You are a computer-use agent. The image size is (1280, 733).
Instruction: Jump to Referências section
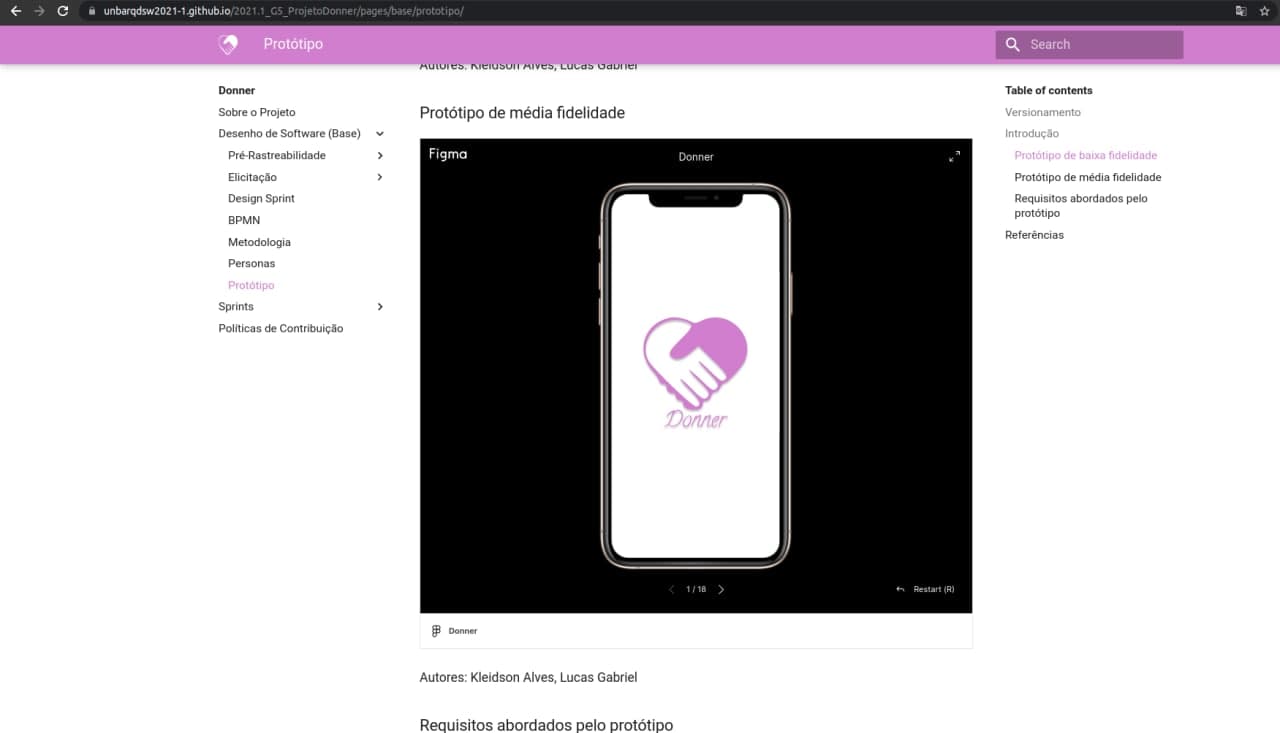(1034, 235)
